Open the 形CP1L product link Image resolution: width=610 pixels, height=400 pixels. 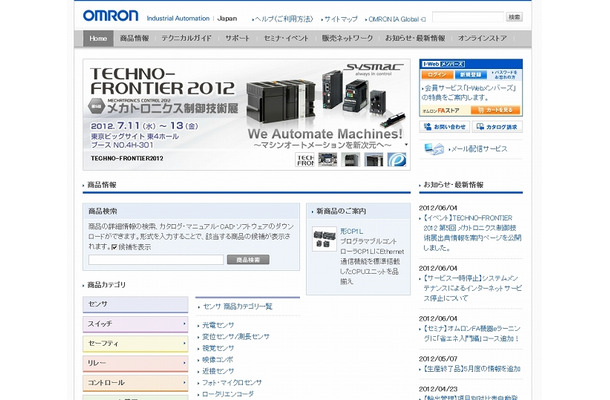click(352, 231)
